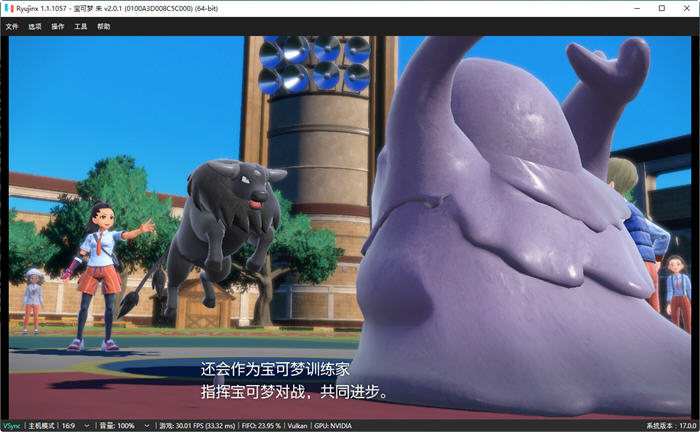Screen dimensions: 700x432
Task: Click the 音量 100% volume label
Action: (x=117, y=426)
